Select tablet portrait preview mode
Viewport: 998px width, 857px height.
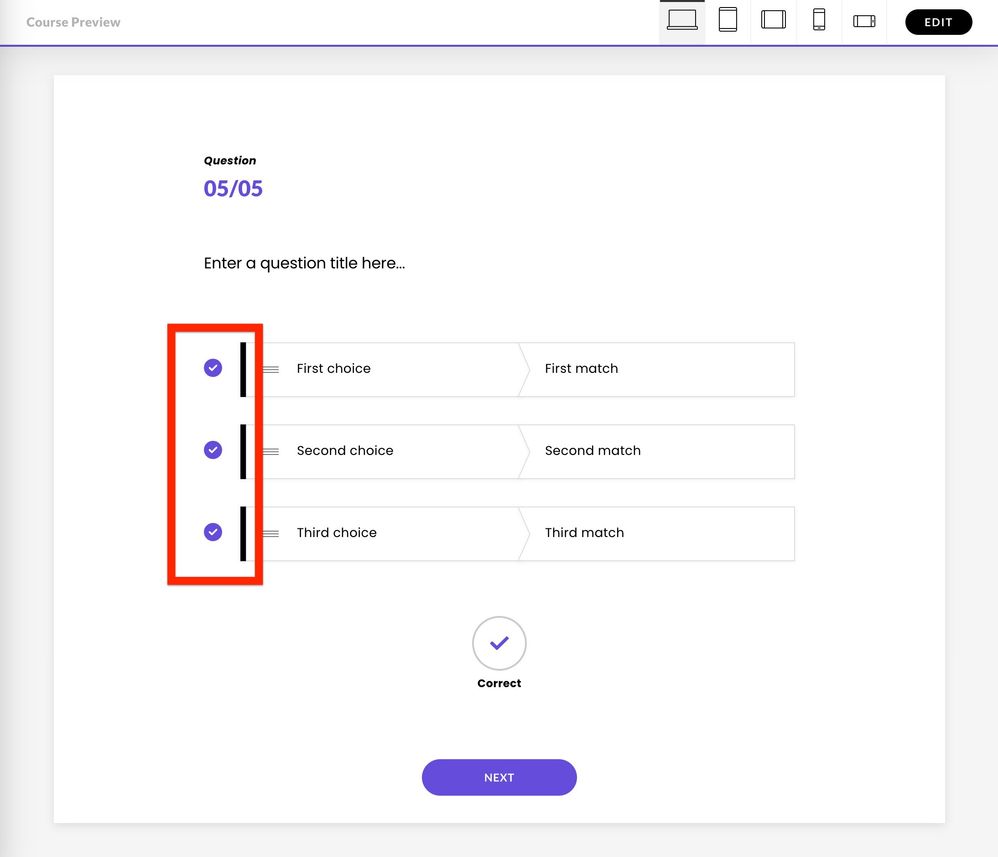(x=728, y=21)
